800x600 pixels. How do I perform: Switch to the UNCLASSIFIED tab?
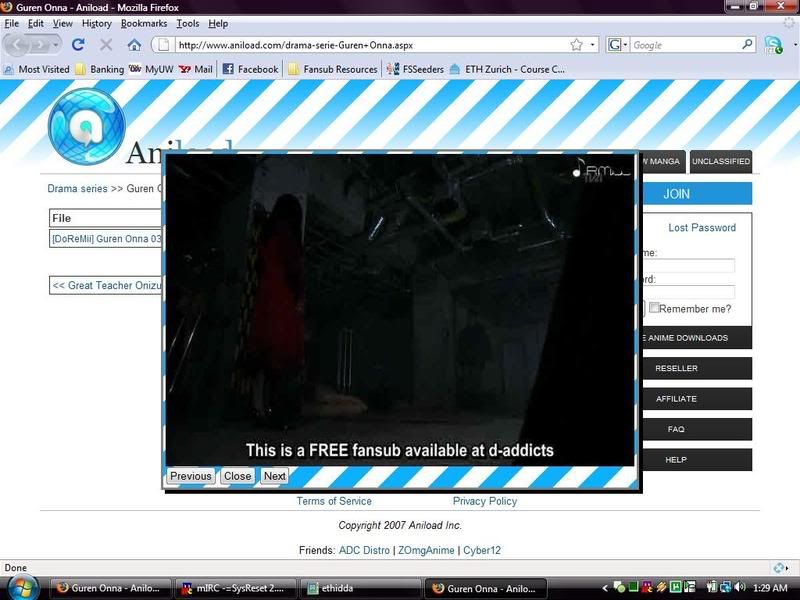tap(720, 161)
